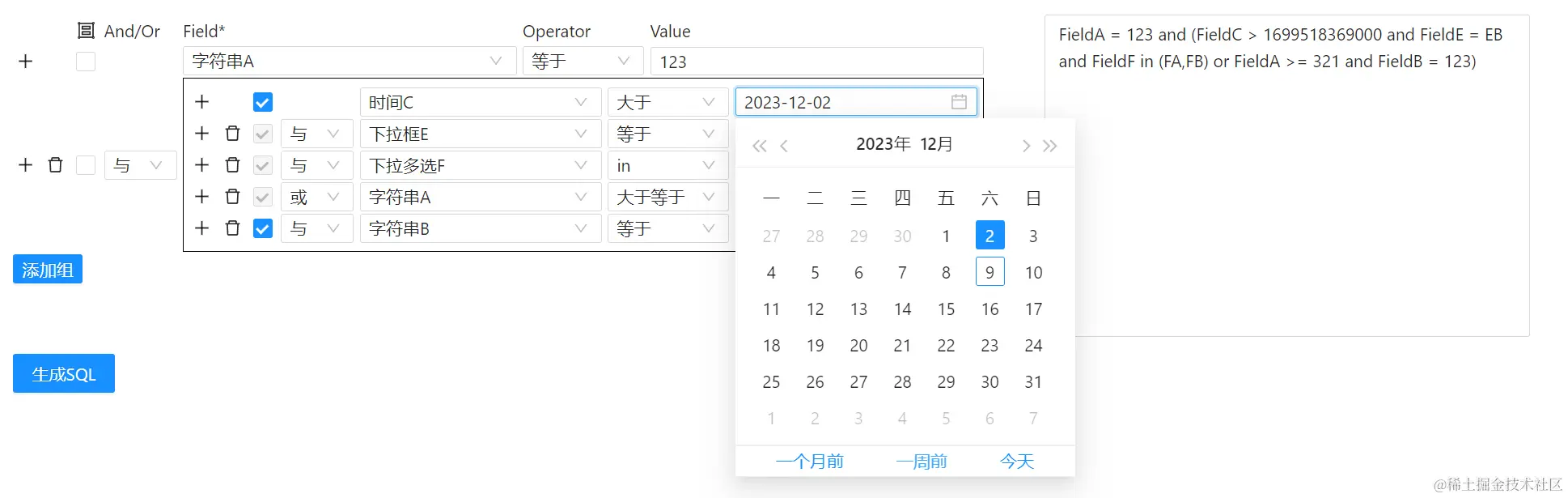This screenshot has width=1568, height=498.
Task: Select December 31 in the calendar
Action: tap(1033, 381)
